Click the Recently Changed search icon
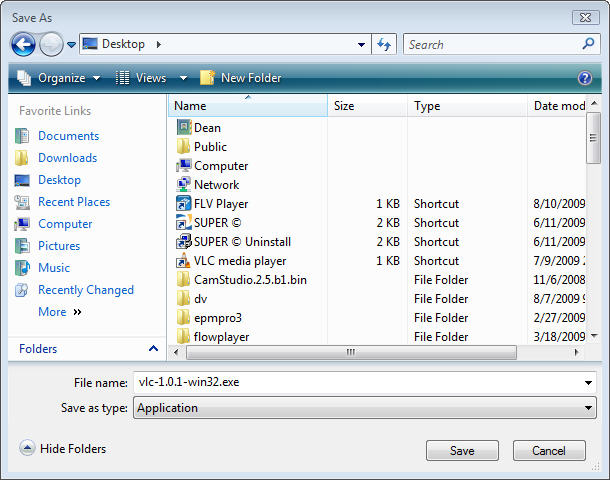The height and width of the screenshot is (480, 610). (21, 290)
